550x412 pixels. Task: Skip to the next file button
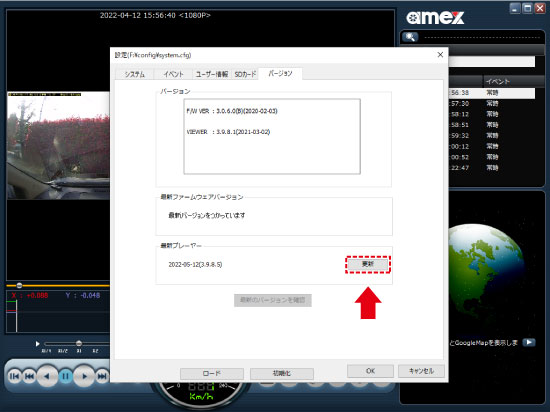click(x=102, y=376)
